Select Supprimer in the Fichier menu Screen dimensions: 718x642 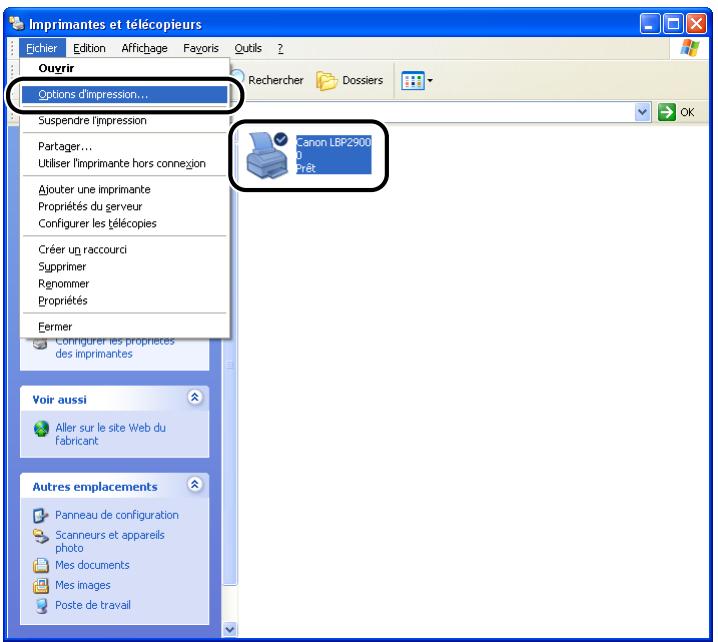click(125, 267)
